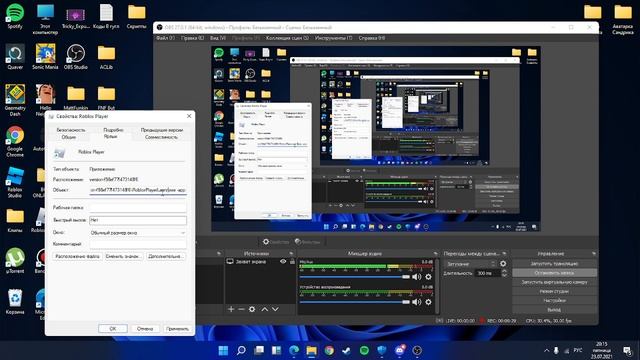640x360 pixels.
Task: Click Применить in Roblox Player properties
Action: 177,329
